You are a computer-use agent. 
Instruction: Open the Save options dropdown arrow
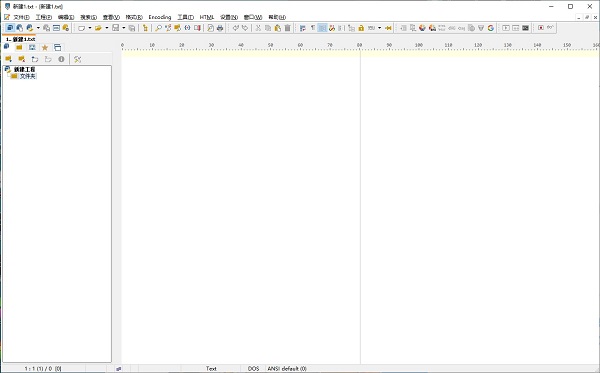[124, 28]
